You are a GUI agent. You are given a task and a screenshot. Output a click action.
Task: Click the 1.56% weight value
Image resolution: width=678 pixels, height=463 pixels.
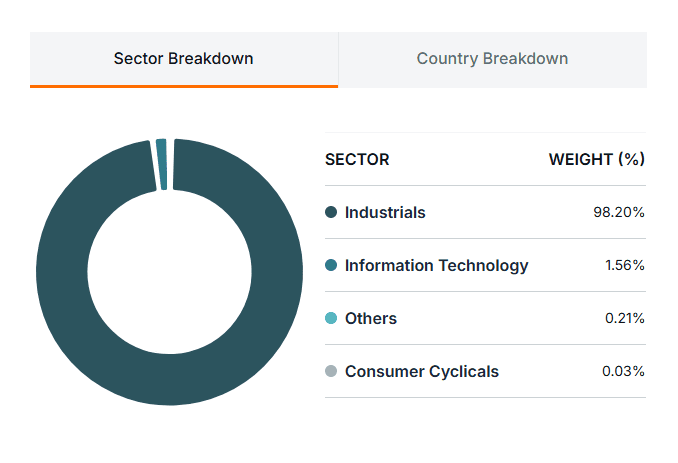tap(625, 265)
